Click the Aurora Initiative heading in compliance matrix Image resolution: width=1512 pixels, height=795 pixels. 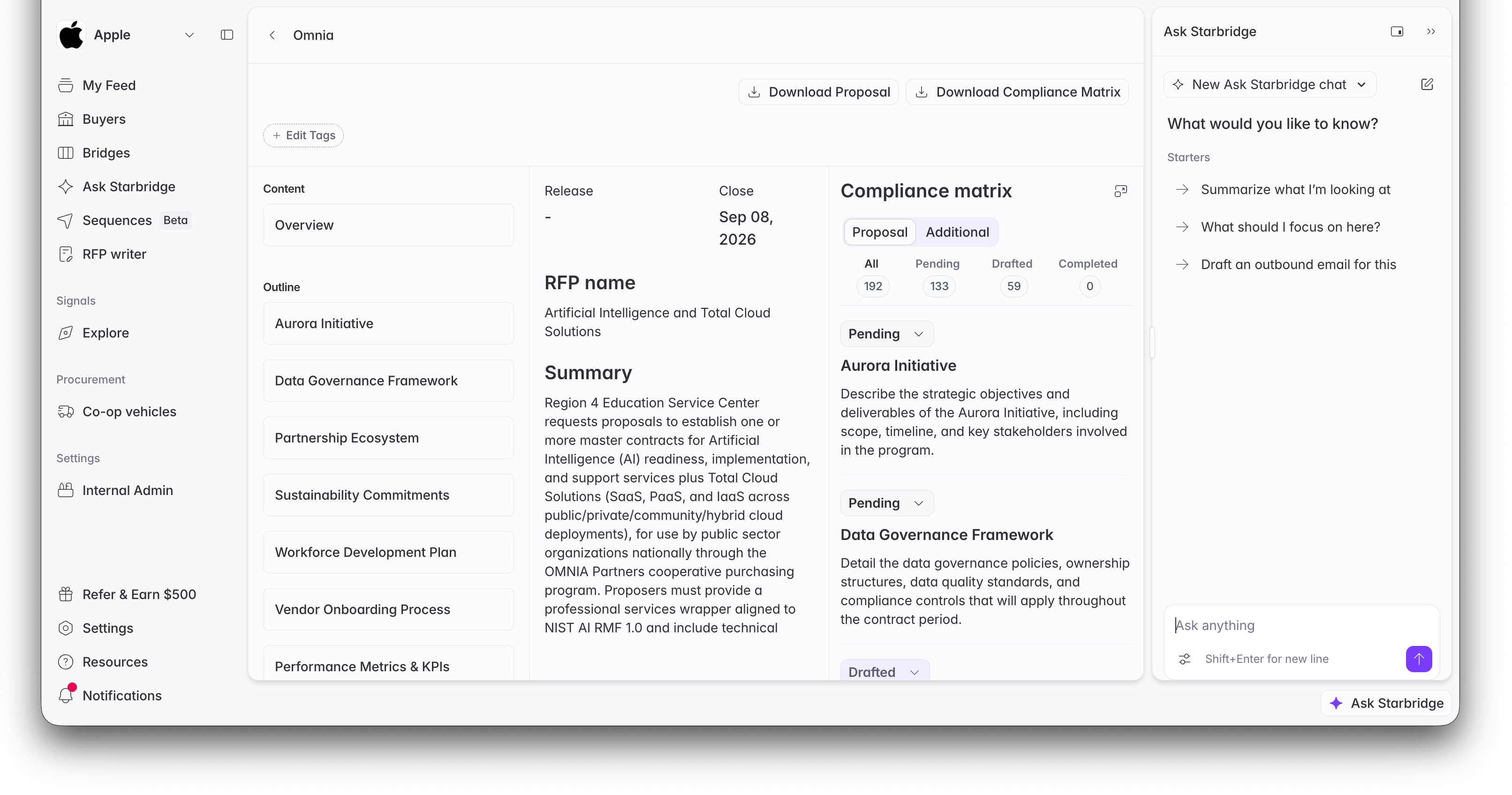(898, 366)
